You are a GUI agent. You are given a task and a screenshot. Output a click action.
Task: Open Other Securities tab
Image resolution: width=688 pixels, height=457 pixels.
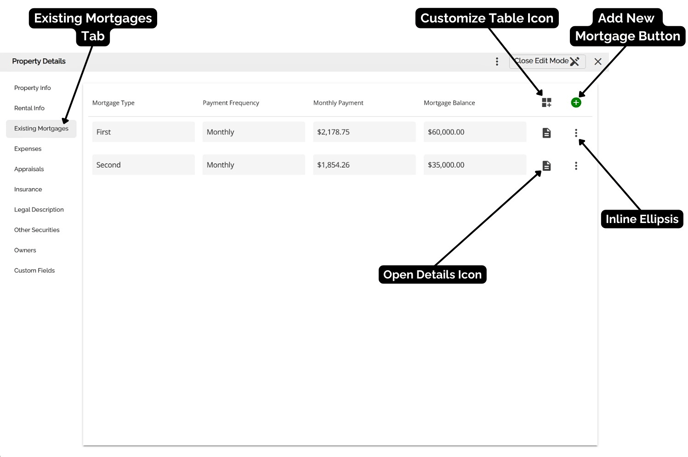36,230
